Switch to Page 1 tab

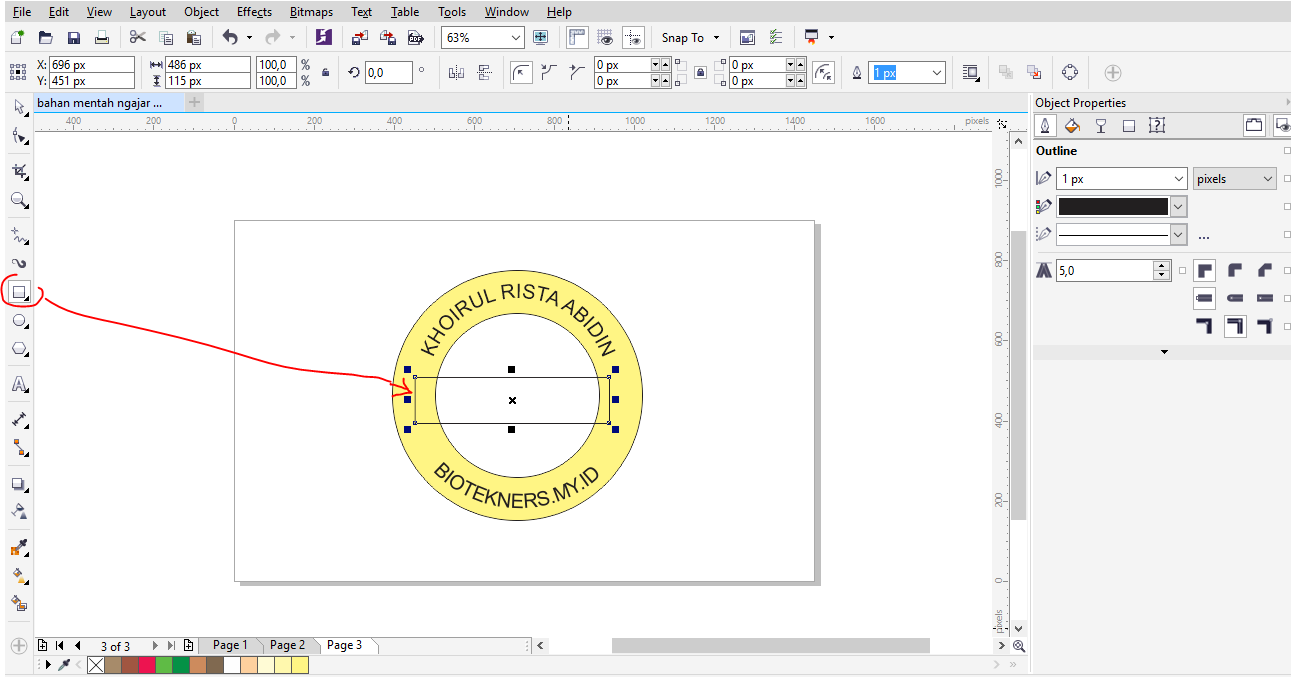pos(230,645)
